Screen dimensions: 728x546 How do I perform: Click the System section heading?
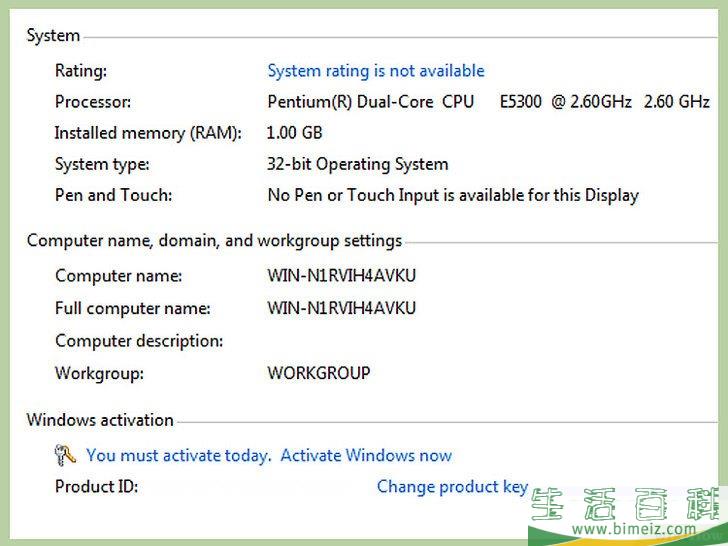pos(53,36)
